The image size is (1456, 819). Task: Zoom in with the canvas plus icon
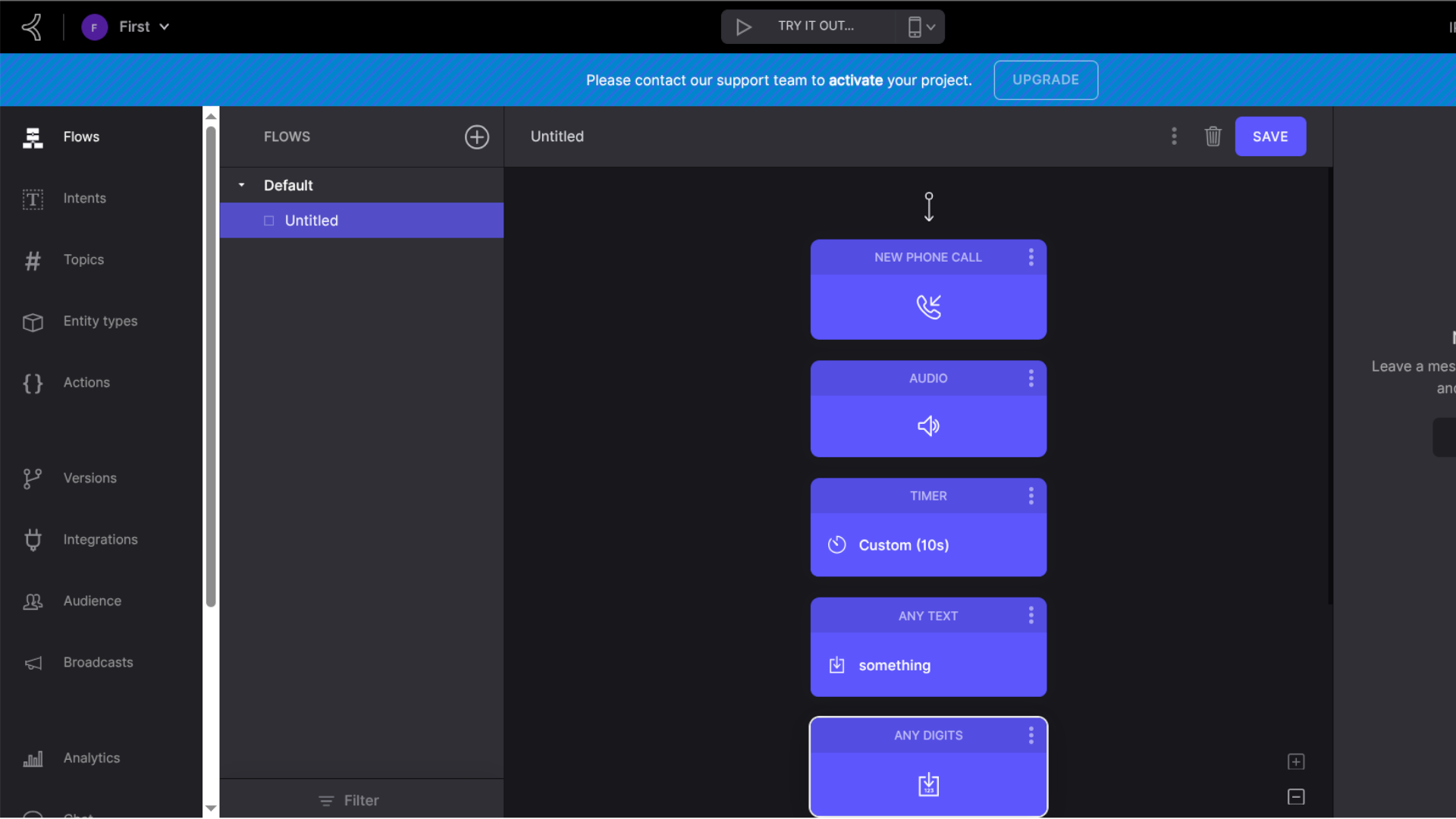point(1296,761)
